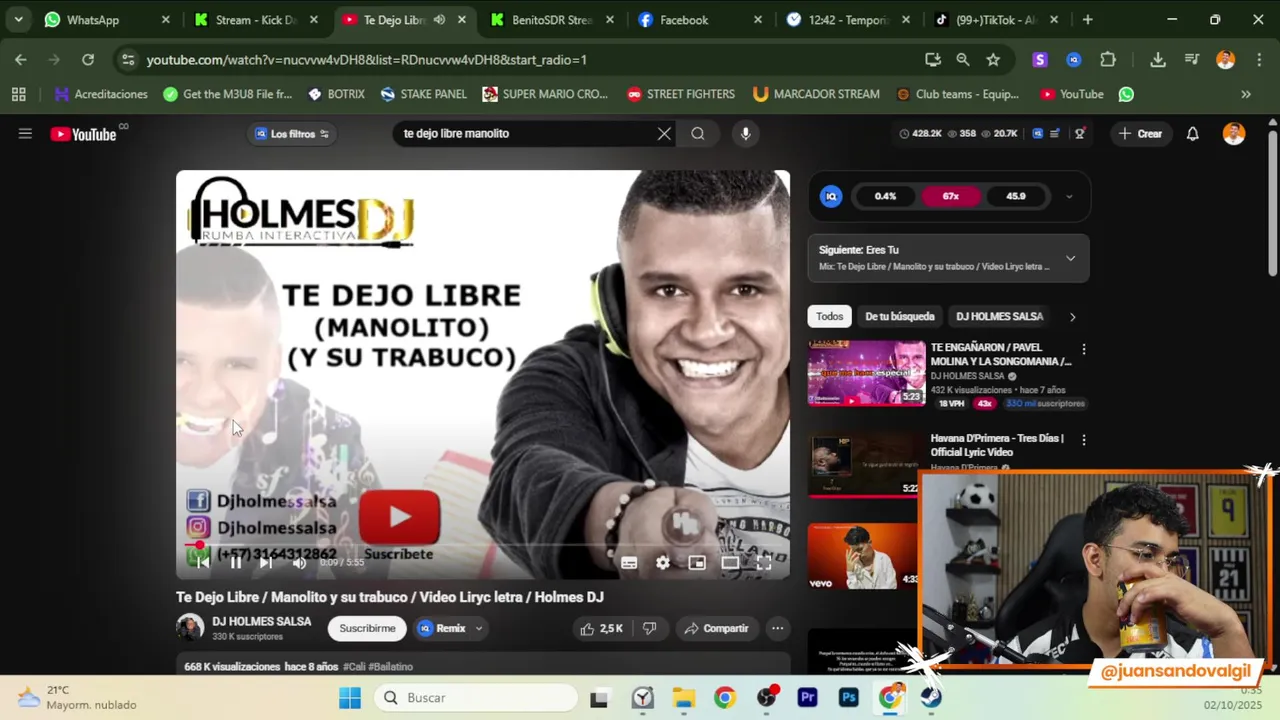Launch Photoshop from the taskbar
1280x720 pixels.
coord(849,698)
